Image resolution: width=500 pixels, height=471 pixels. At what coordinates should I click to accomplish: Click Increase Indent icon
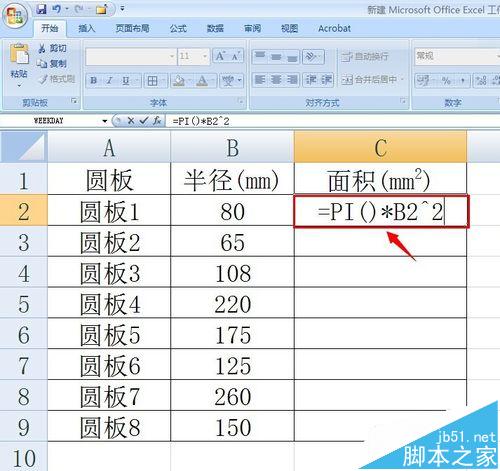click(326, 80)
